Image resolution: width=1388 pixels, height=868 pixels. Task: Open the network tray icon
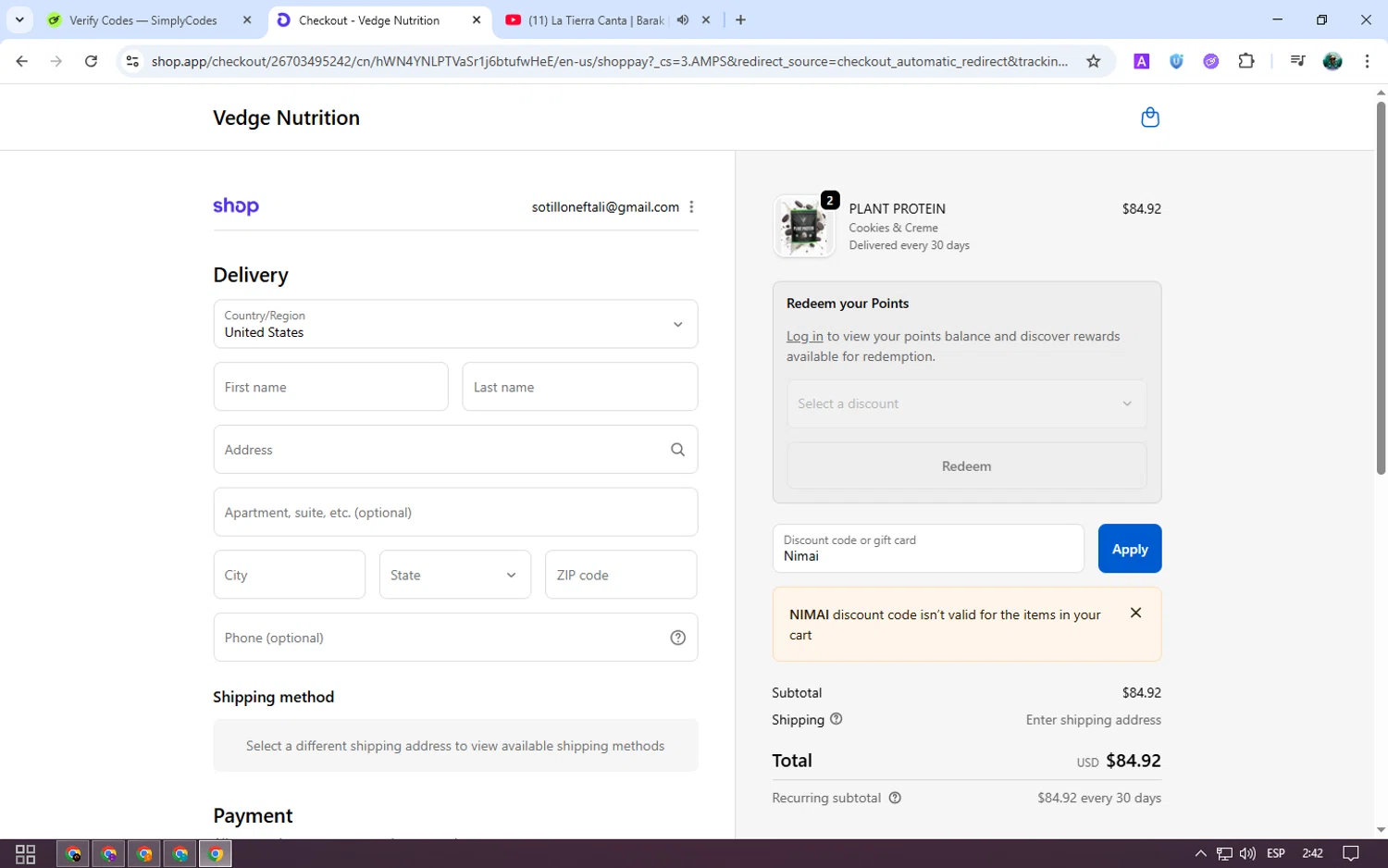[1224, 853]
